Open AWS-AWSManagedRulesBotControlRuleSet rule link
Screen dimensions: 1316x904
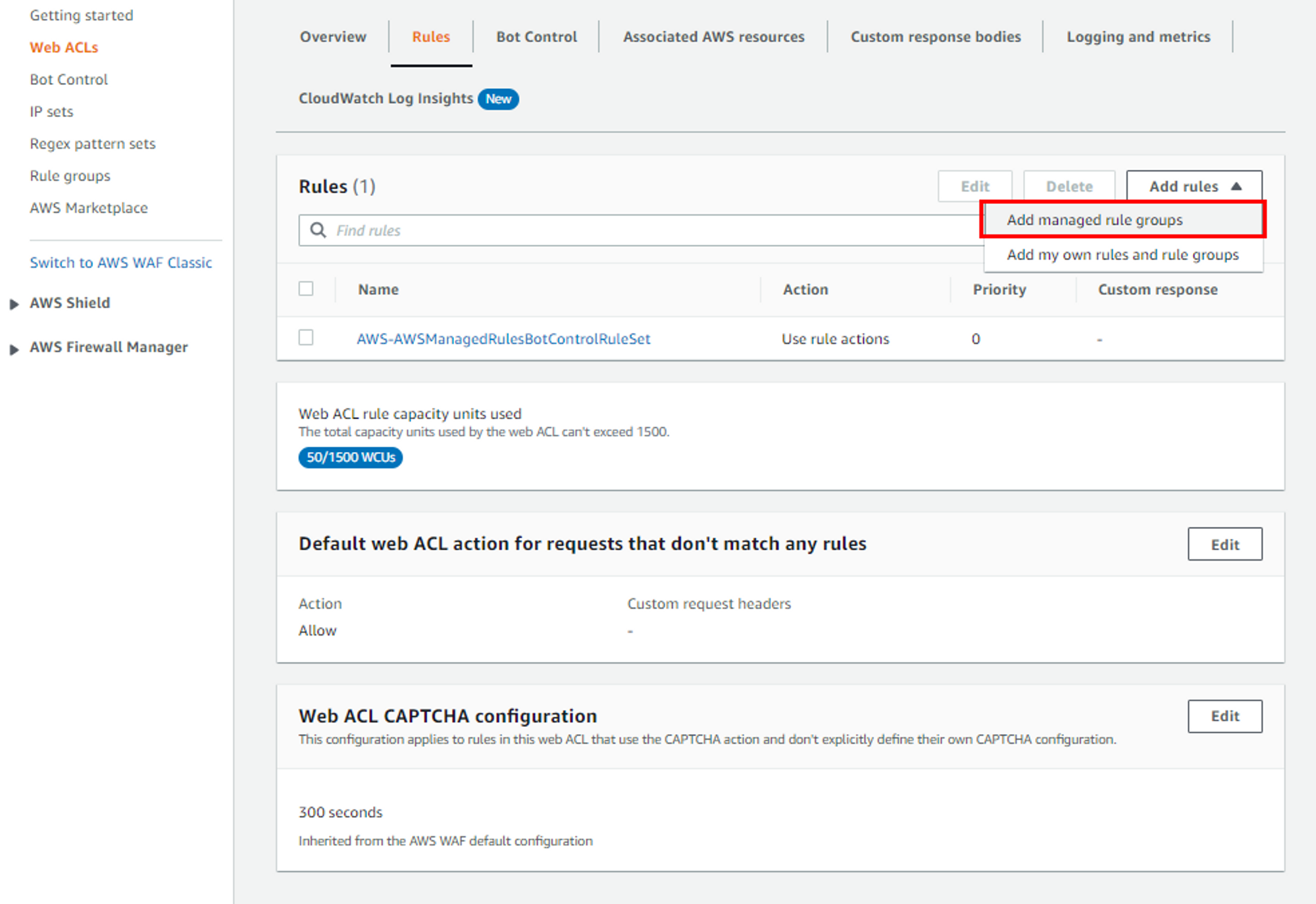(x=503, y=339)
